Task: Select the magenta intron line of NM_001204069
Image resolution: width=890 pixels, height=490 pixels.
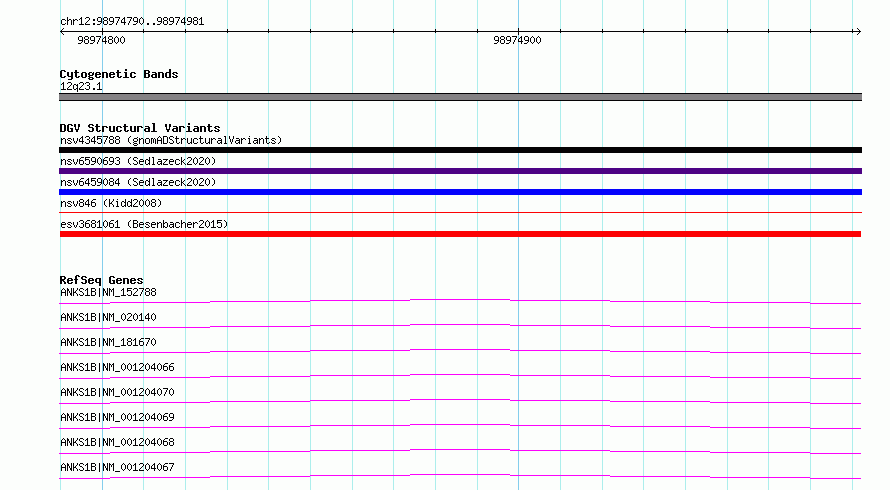Action: (460, 425)
